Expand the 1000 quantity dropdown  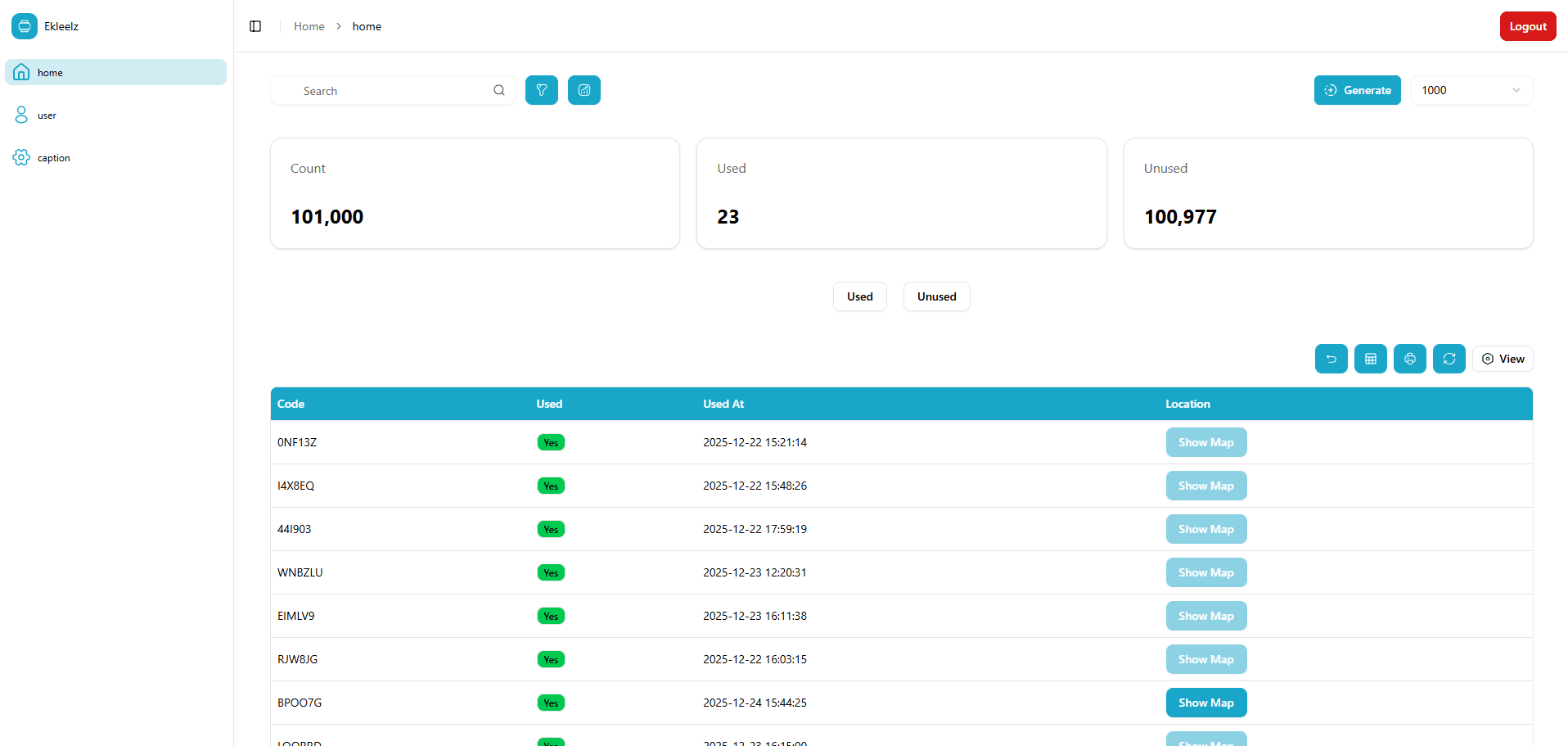pos(1471,90)
